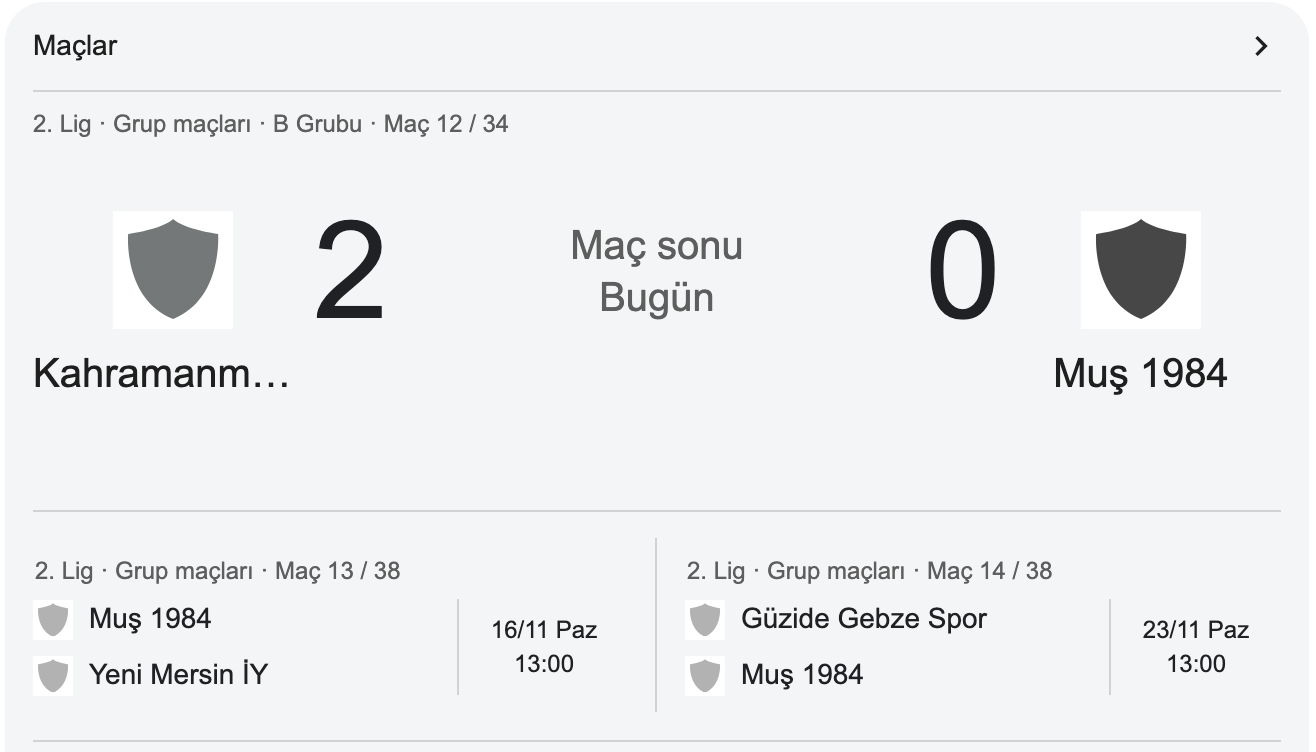Open the 16/11 Paz 13:00 fixture time
The height and width of the screenshot is (752, 1316).
544,647
